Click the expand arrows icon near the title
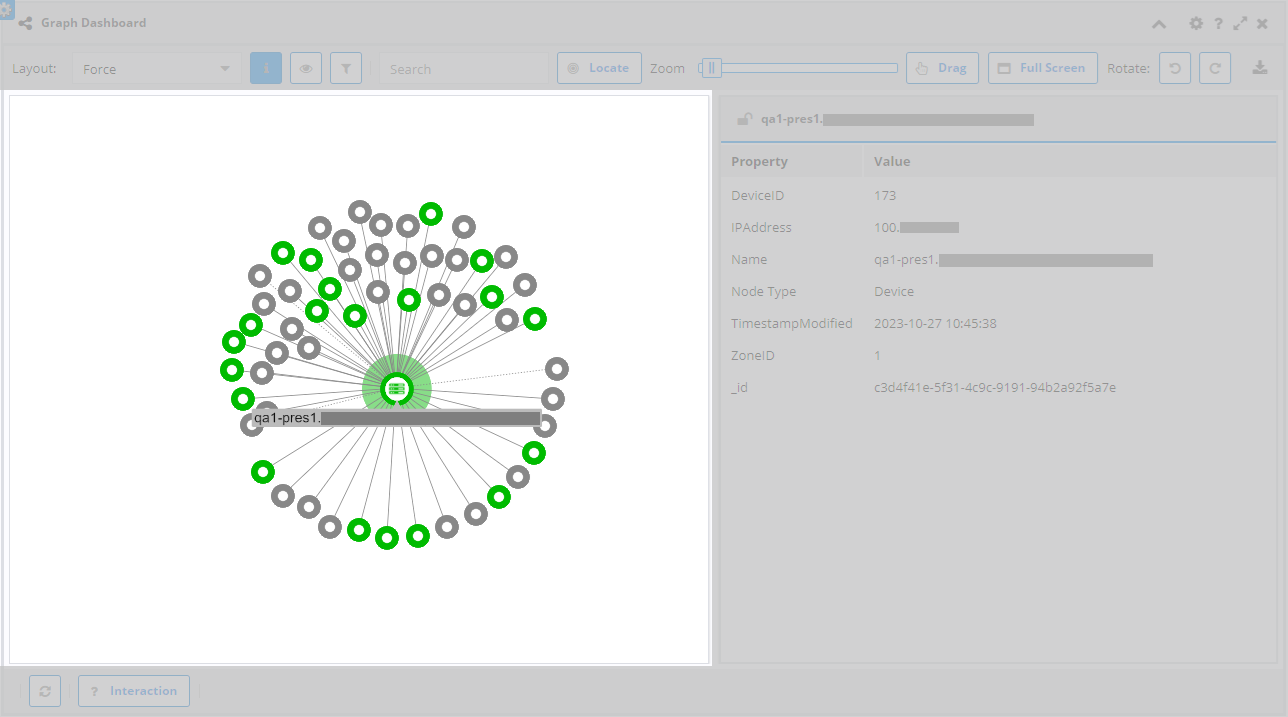 click(1240, 23)
